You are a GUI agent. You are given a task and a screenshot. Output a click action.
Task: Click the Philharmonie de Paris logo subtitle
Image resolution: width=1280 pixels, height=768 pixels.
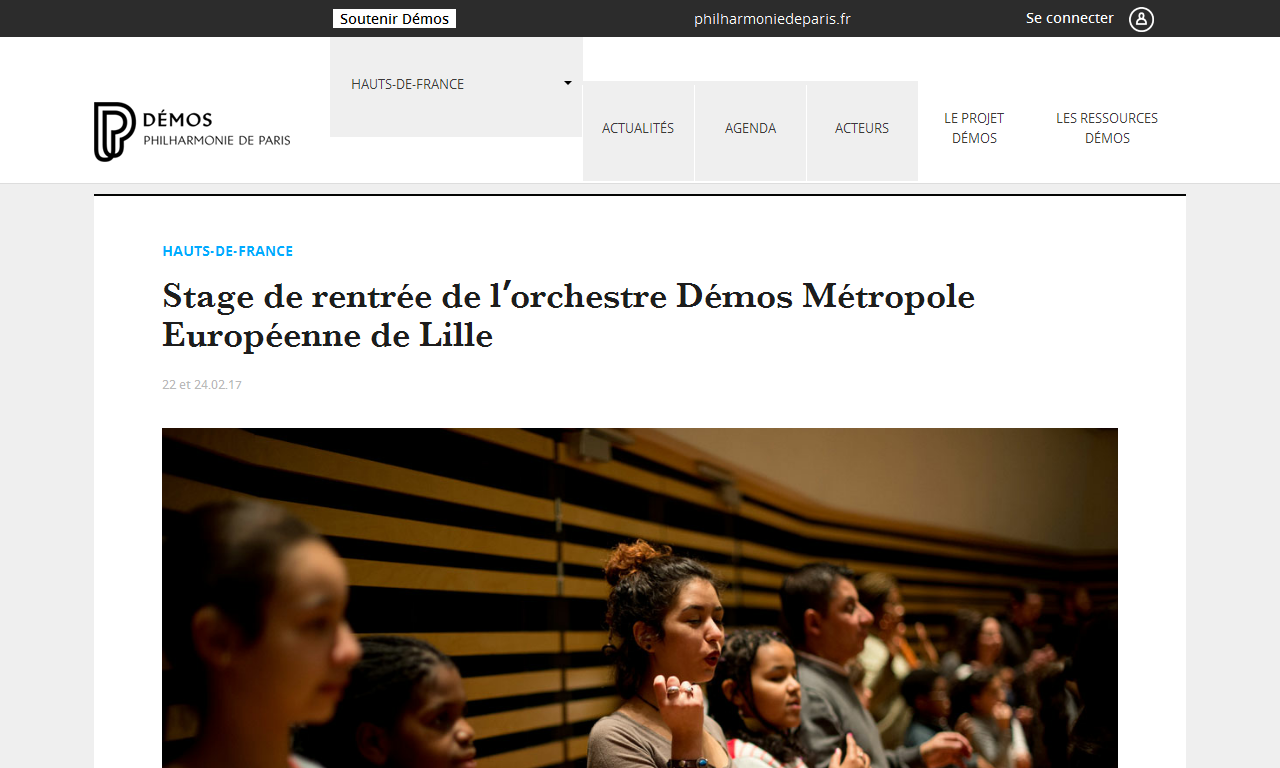(x=217, y=141)
